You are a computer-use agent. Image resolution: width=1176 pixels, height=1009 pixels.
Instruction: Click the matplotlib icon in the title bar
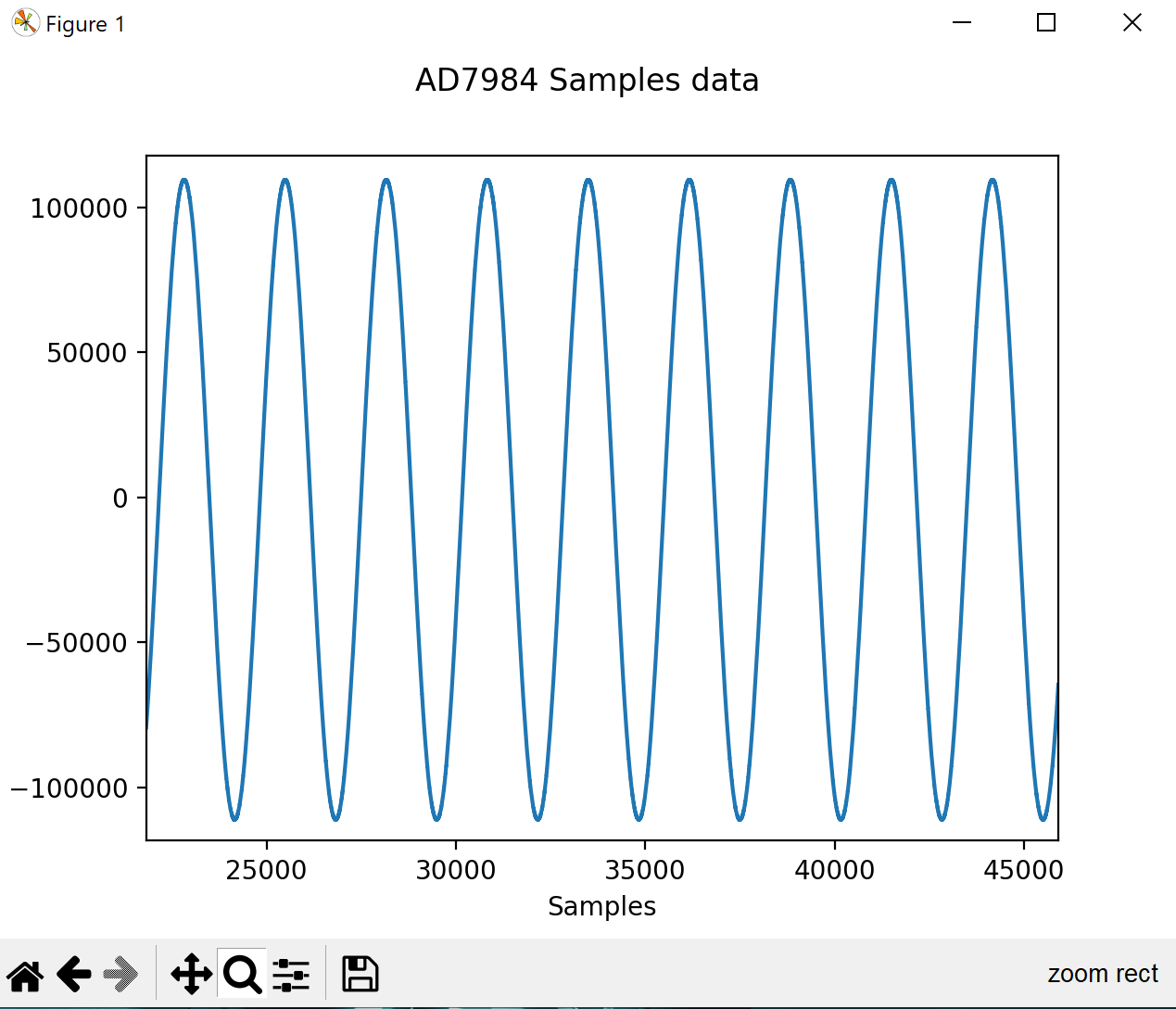click(25, 23)
